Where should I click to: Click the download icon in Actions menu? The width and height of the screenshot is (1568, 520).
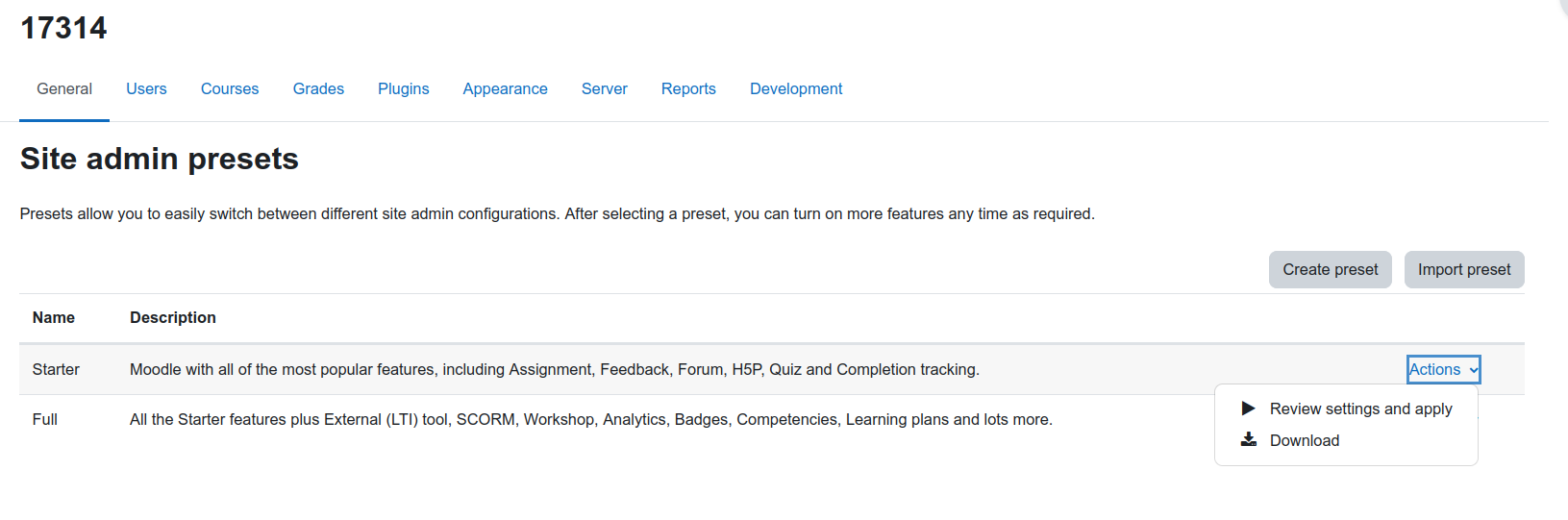click(1248, 439)
